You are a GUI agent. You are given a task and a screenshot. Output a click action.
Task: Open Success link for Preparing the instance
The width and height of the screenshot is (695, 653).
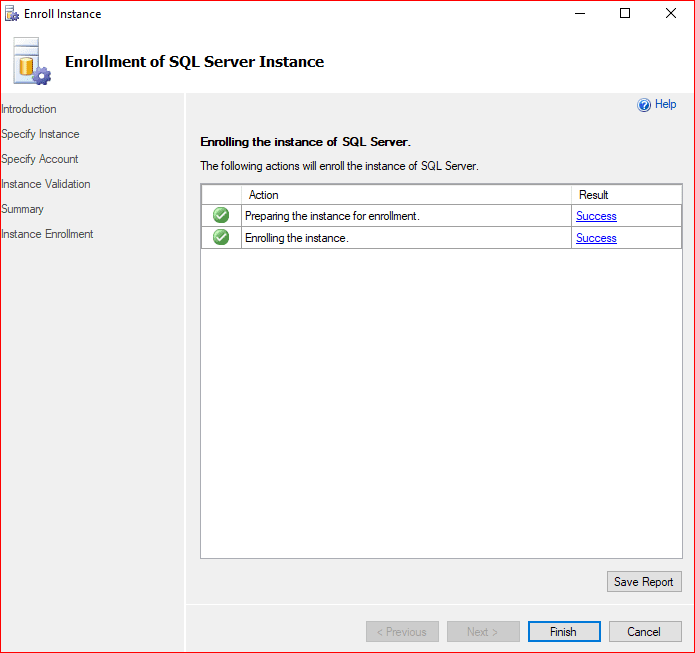point(596,216)
